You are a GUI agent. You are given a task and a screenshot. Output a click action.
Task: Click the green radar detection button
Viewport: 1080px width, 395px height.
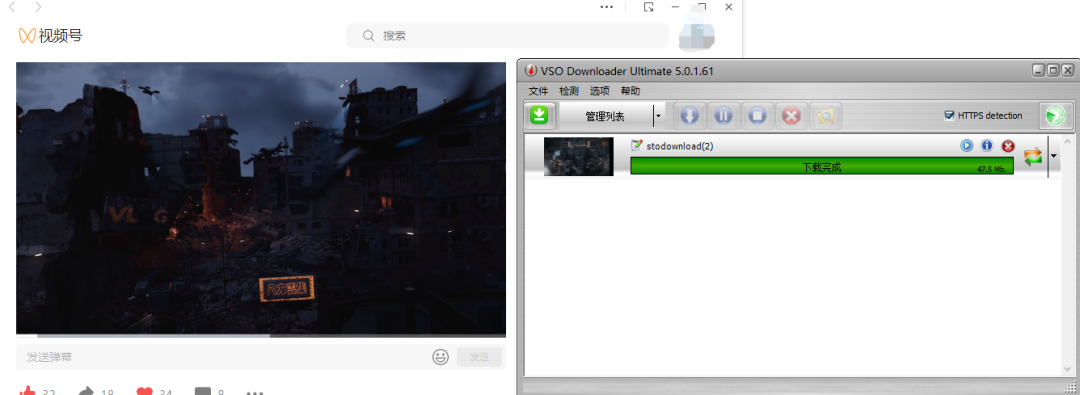pos(1056,116)
